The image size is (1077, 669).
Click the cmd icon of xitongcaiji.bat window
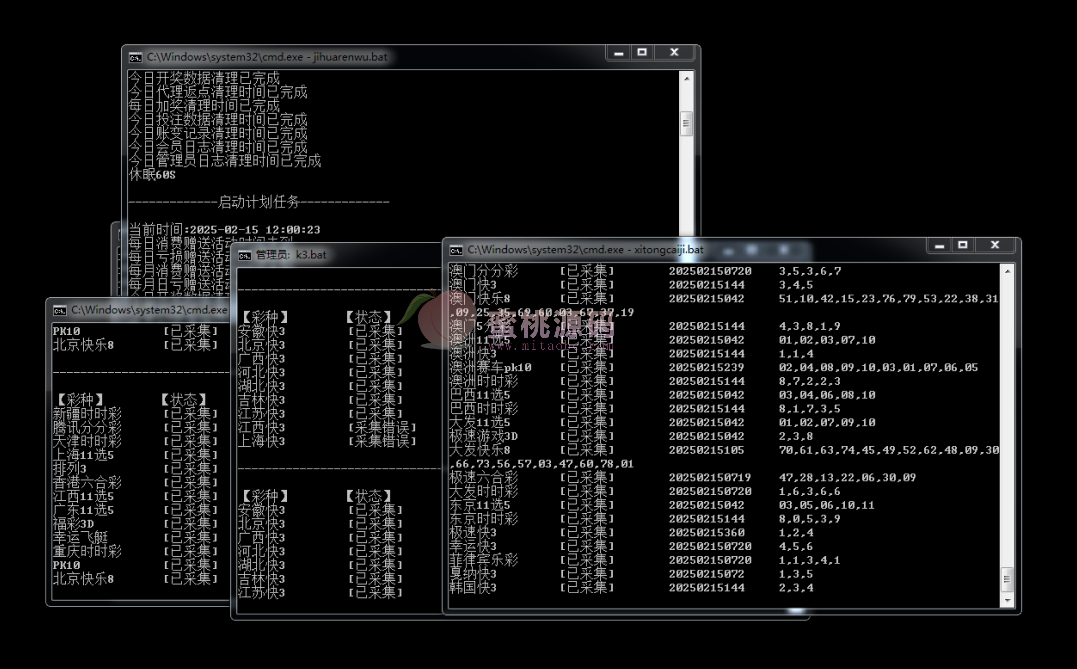456,249
